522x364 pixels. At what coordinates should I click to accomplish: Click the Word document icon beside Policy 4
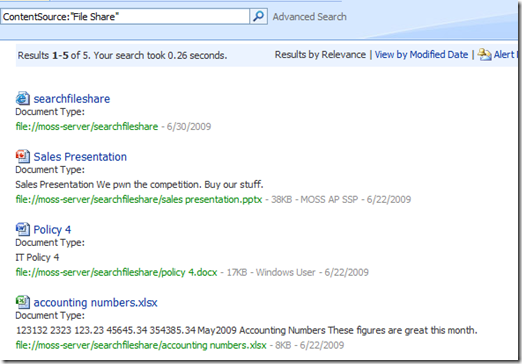[22, 229]
